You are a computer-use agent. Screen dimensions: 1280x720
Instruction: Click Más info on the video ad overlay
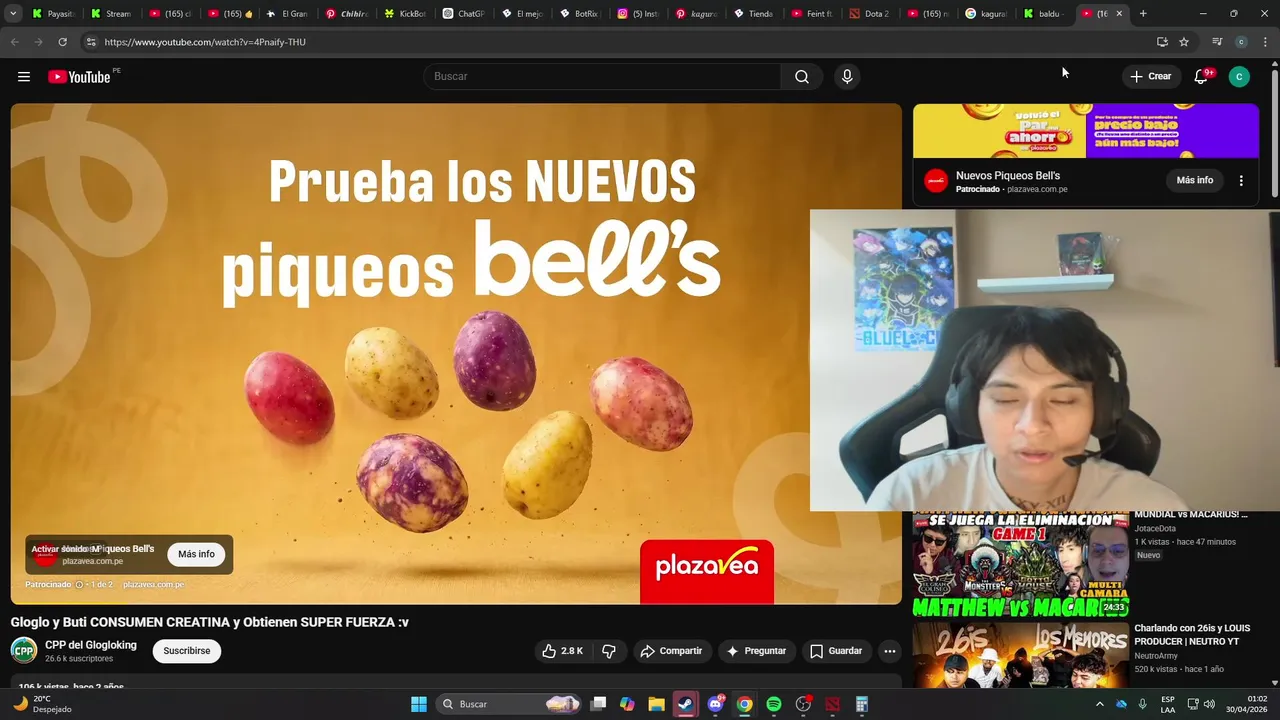(196, 554)
